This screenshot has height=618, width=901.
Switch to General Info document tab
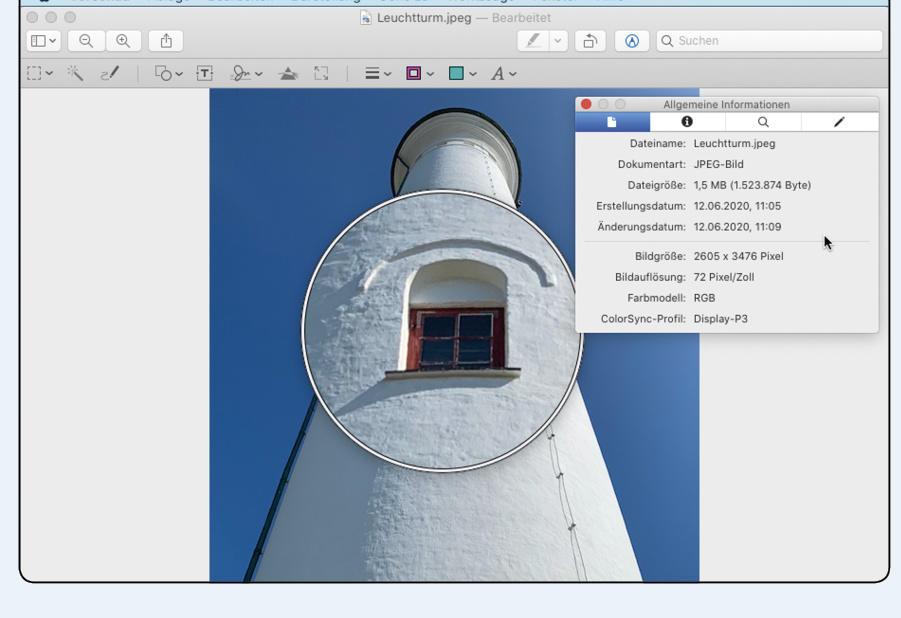[613, 122]
